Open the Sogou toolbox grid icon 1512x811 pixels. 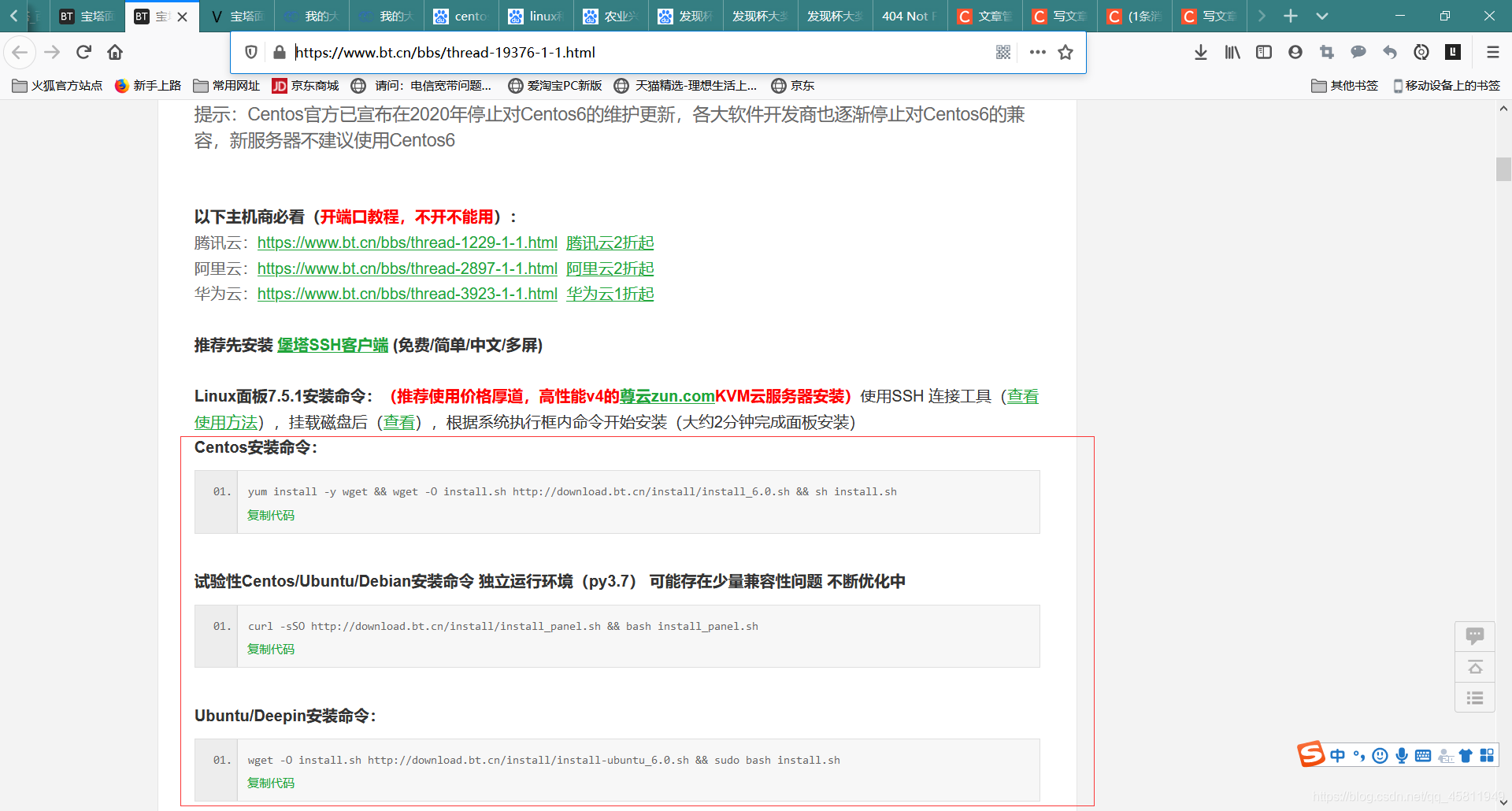click(1487, 756)
